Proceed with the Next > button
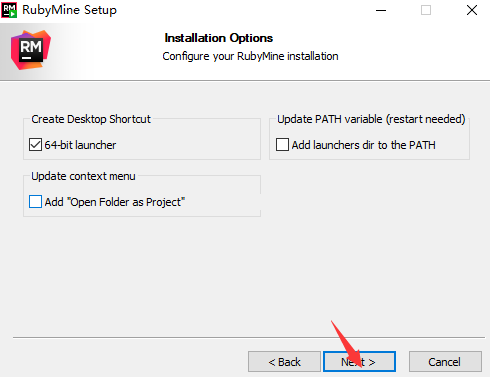 click(x=359, y=362)
